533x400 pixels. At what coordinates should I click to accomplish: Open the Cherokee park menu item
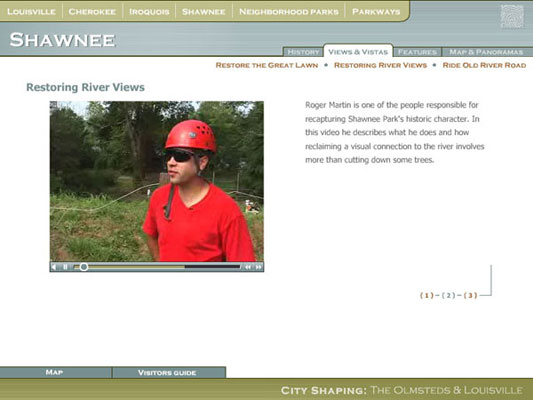(x=92, y=12)
